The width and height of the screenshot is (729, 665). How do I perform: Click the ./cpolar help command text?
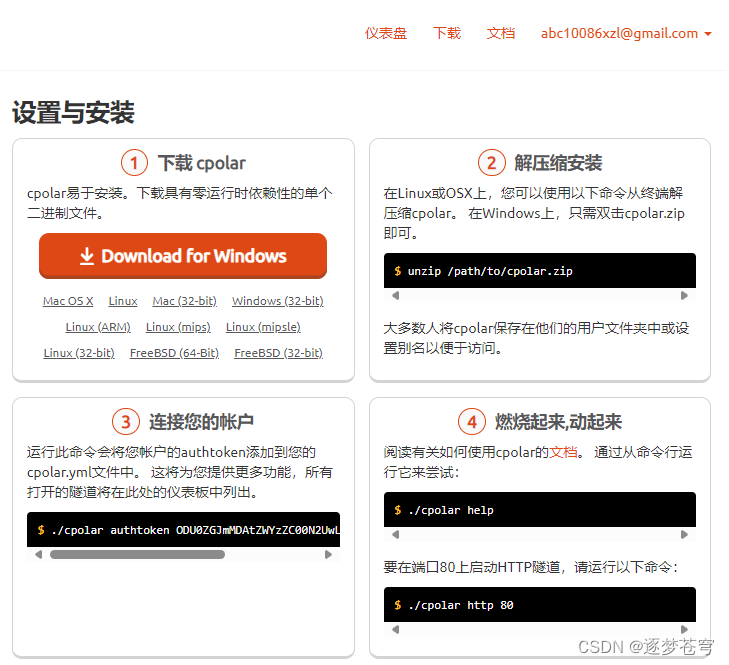point(452,512)
